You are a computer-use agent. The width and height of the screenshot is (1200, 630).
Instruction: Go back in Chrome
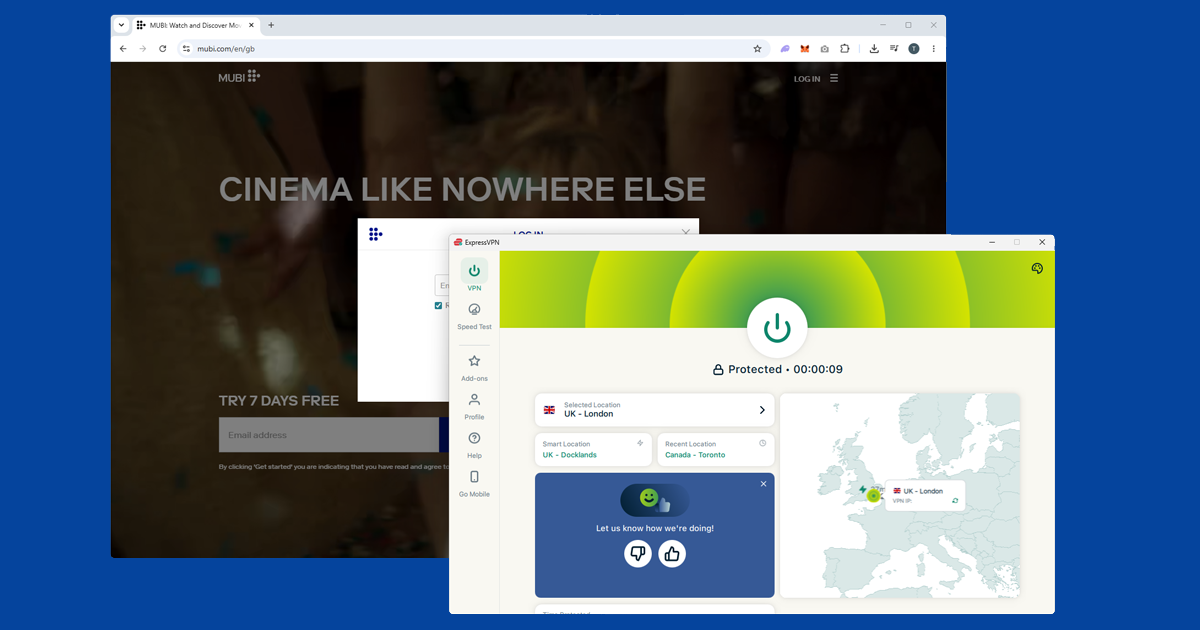123,48
